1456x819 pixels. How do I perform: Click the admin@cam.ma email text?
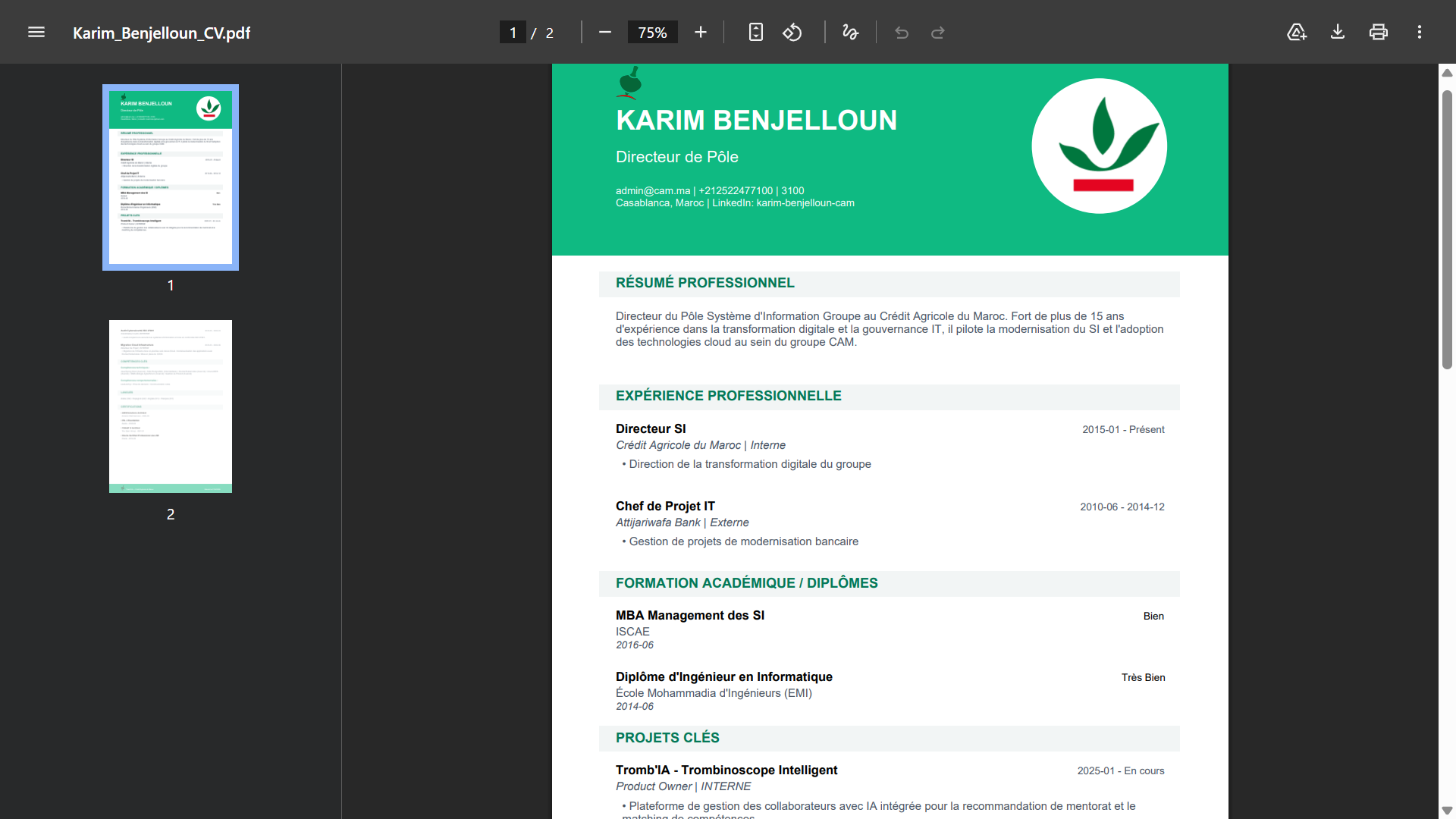pos(653,190)
